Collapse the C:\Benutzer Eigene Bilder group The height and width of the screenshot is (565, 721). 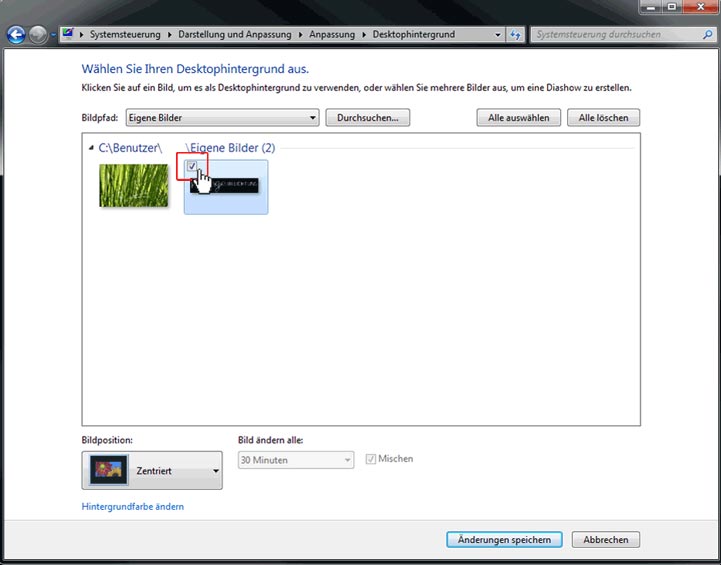91,148
